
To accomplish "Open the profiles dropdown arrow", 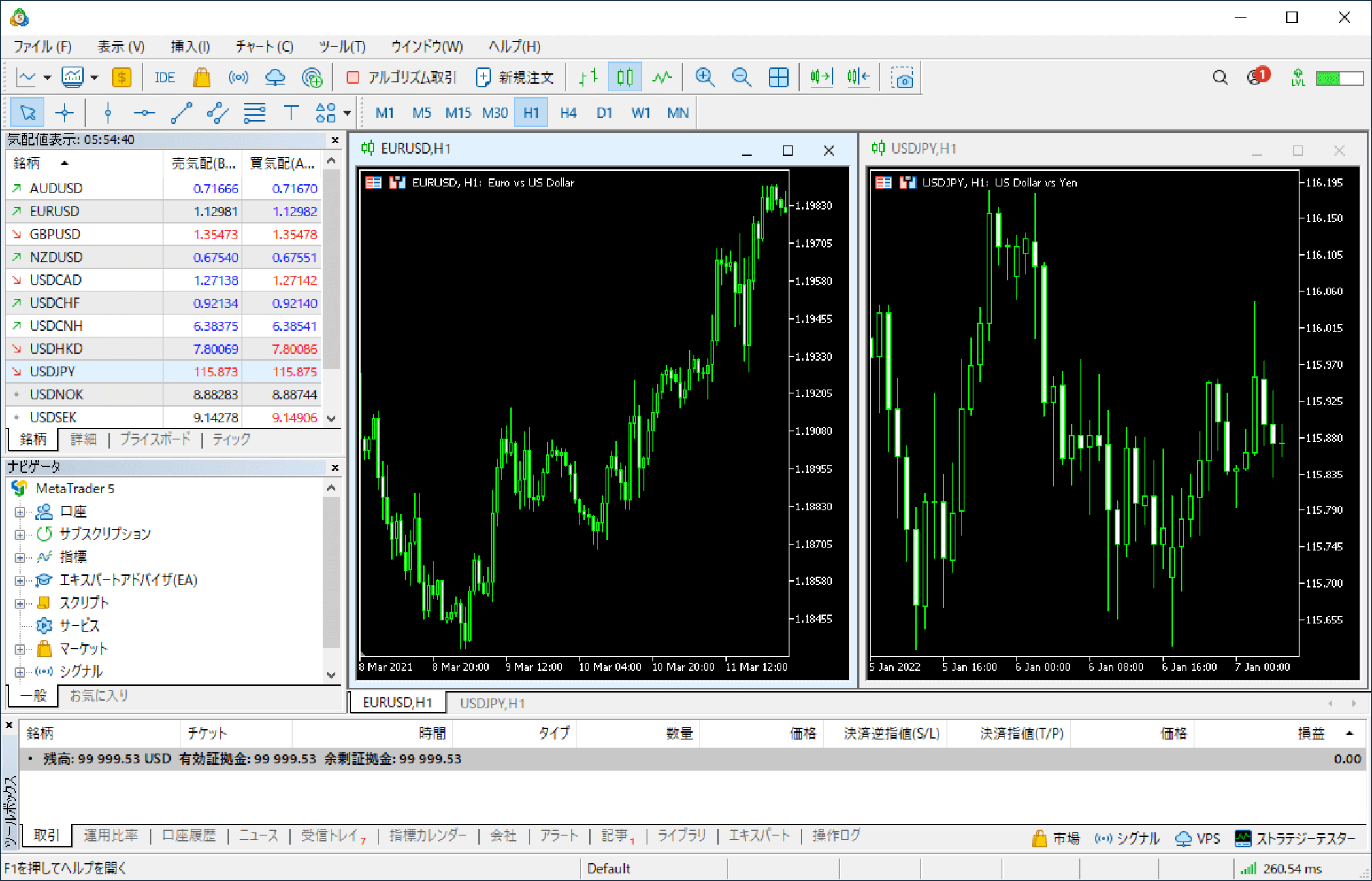I will tap(94, 78).
